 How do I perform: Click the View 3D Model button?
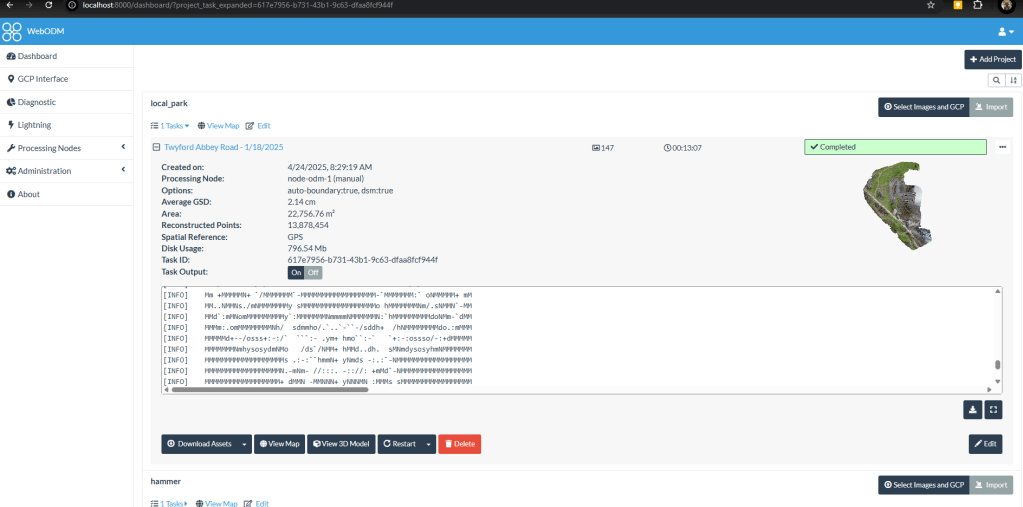click(x=340, y=444)
